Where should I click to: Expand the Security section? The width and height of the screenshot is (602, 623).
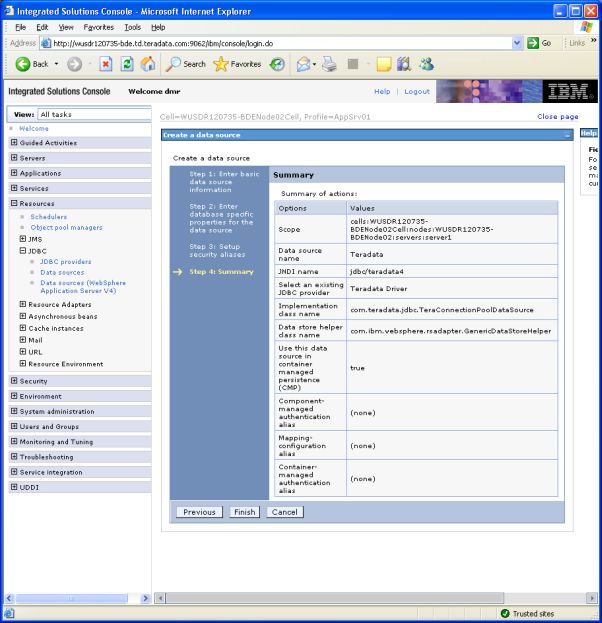pos(14,381)
